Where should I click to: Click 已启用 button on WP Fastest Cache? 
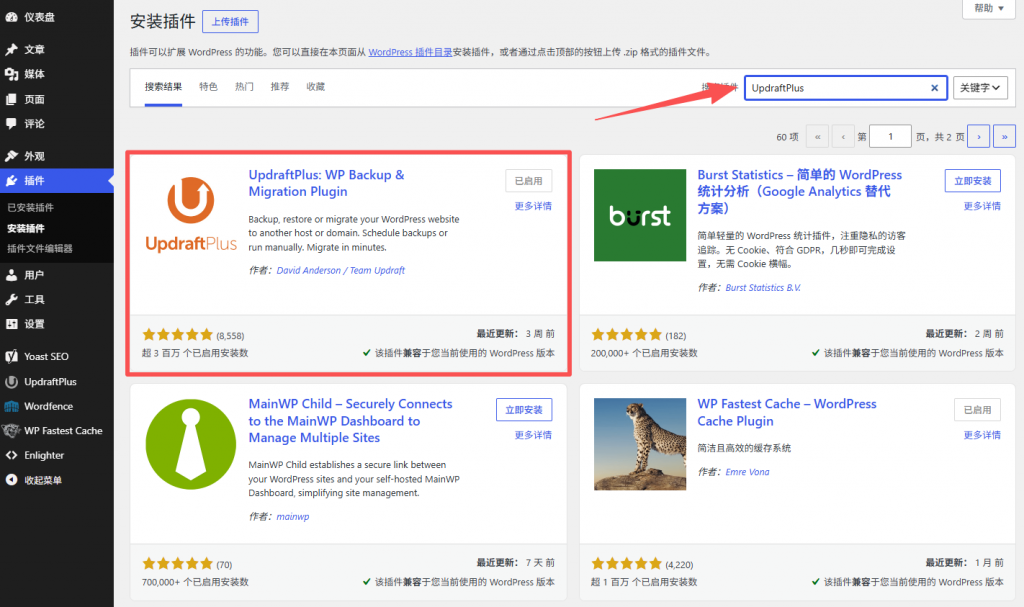coord(978,410)
